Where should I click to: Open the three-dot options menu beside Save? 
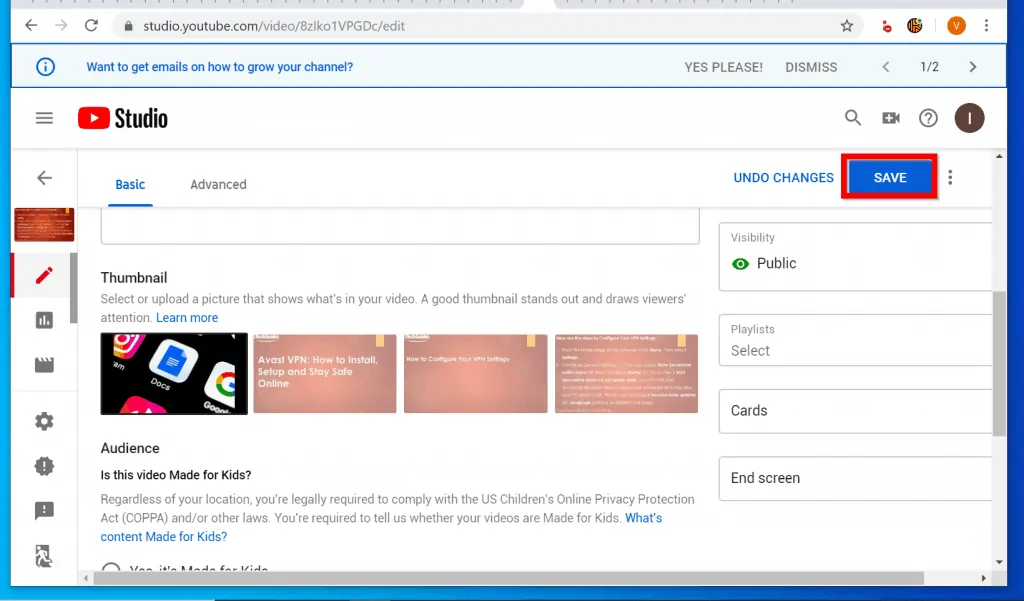pyautogui.click(x=950, y=177)
